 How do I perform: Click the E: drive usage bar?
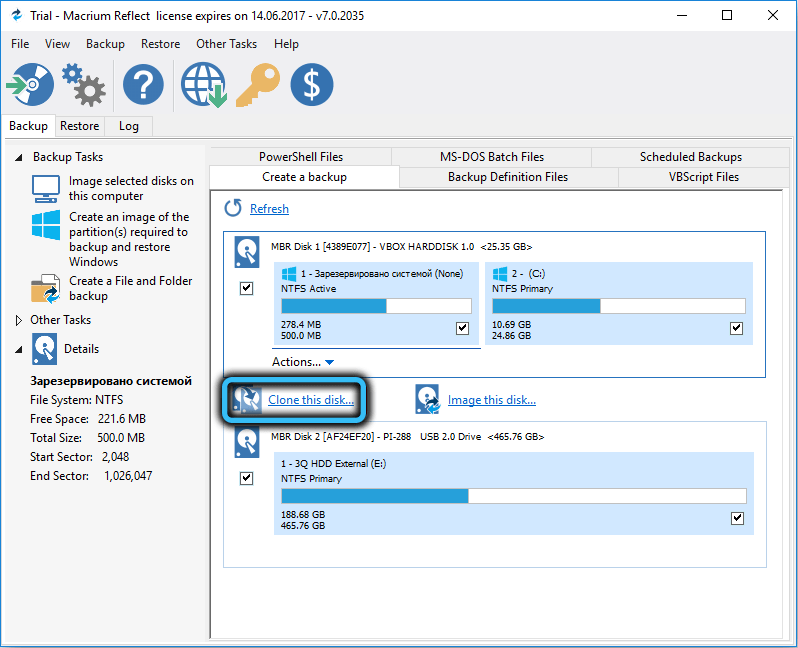514,496
